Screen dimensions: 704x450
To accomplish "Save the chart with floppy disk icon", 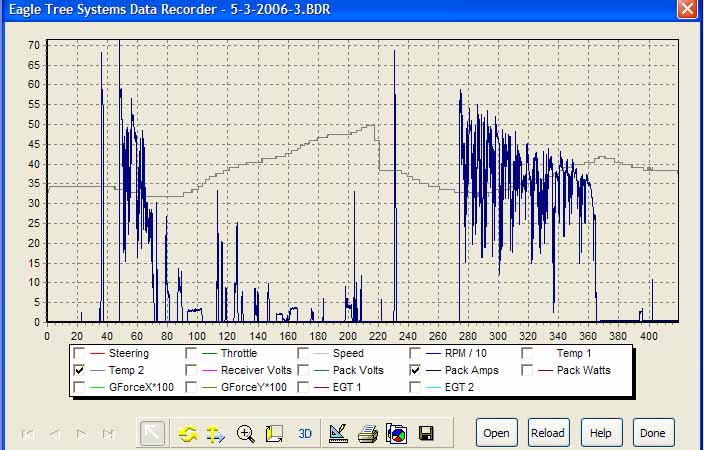I will 426,434.
